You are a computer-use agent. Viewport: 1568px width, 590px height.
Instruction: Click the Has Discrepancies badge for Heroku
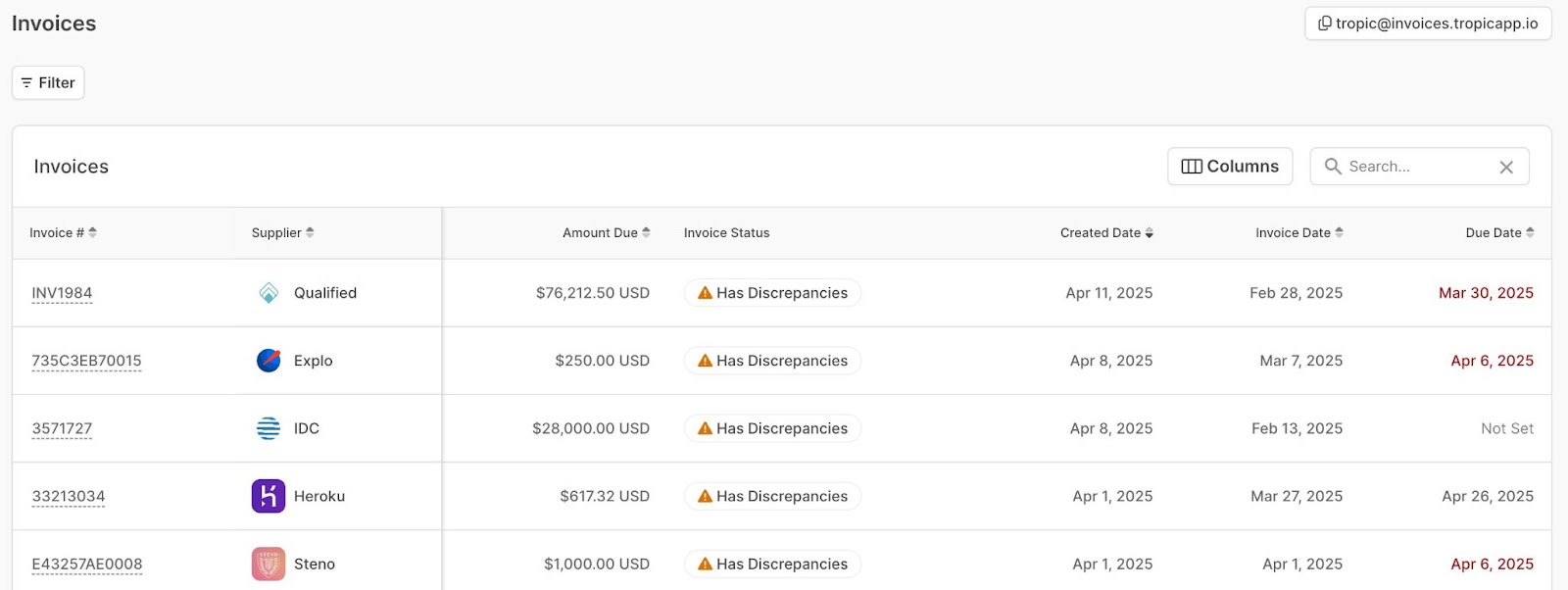pos(772,496)
